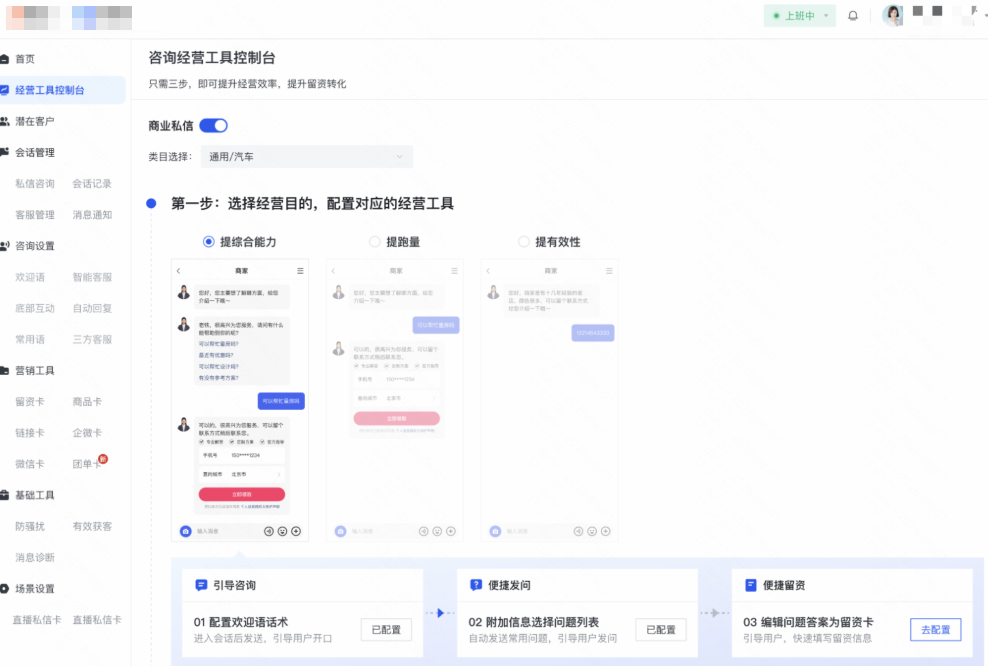The height and width of the screenshot is (666, 988).
Task: Click the red badge on 团单卡
Action: [103, 459]
